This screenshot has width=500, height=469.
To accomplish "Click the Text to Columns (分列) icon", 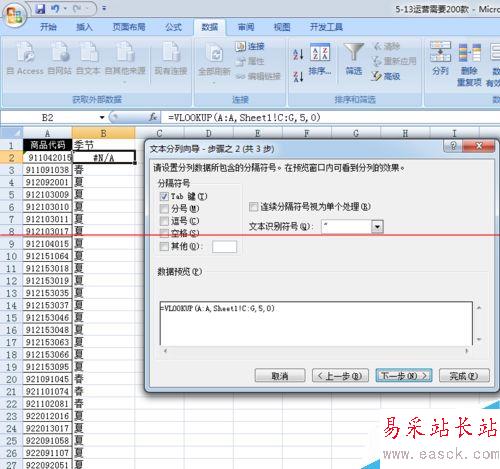I will click(440, 52).
